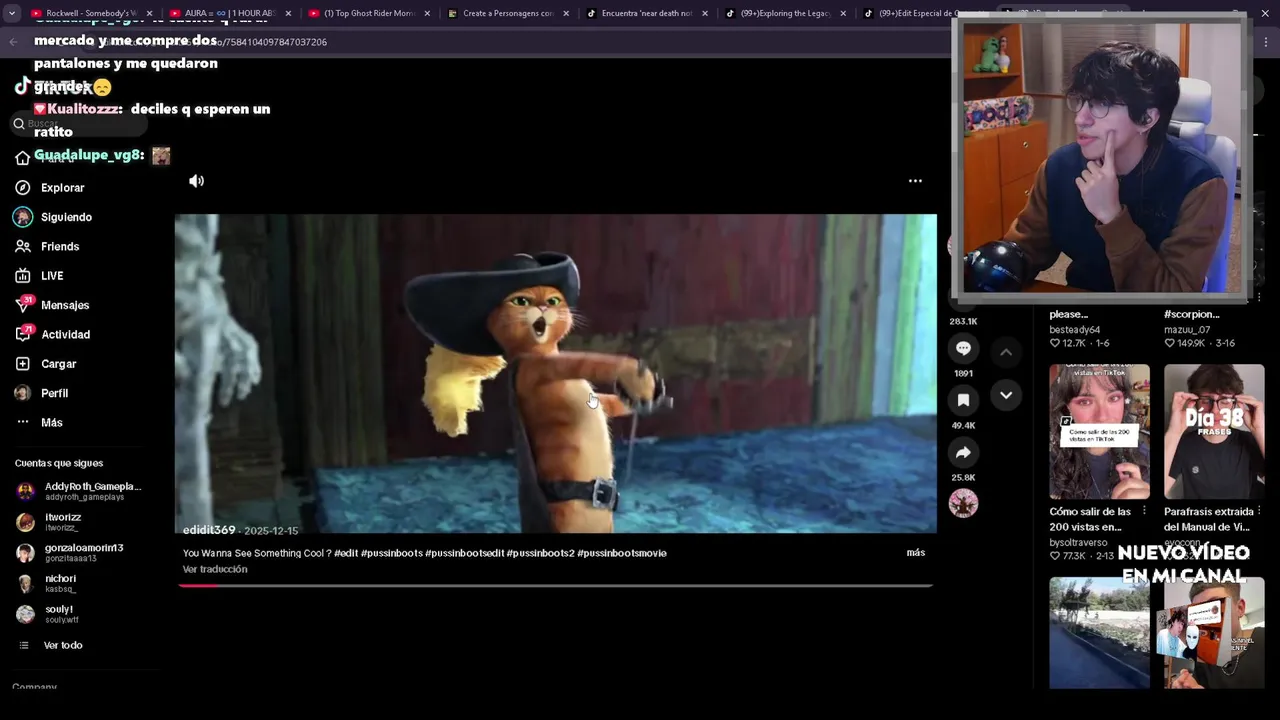Viewport: 1280px width, 720px height.
Task: Close the Top Ghost Rider Mom tab
Action: pos(428,13)
